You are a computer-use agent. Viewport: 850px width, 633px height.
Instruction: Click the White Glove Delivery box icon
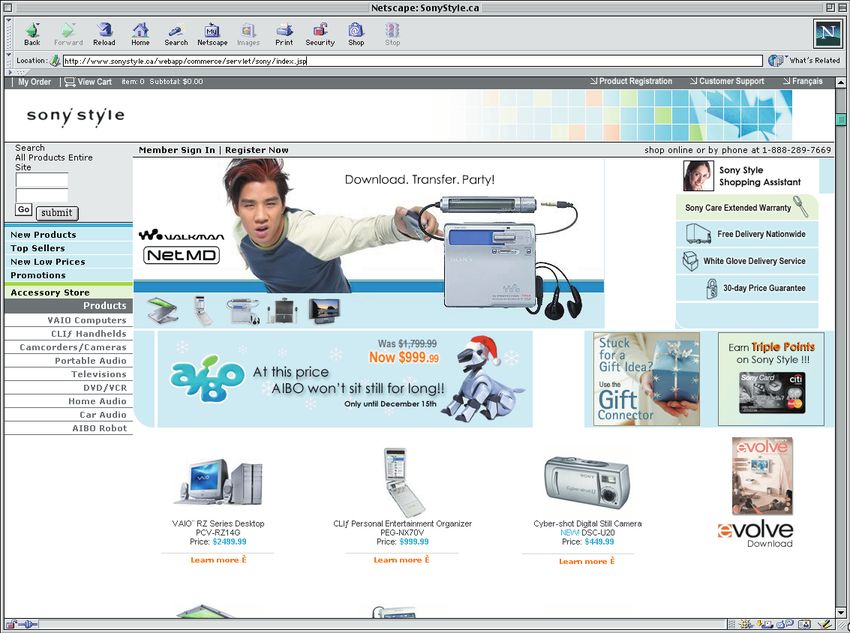coord(691,261)
